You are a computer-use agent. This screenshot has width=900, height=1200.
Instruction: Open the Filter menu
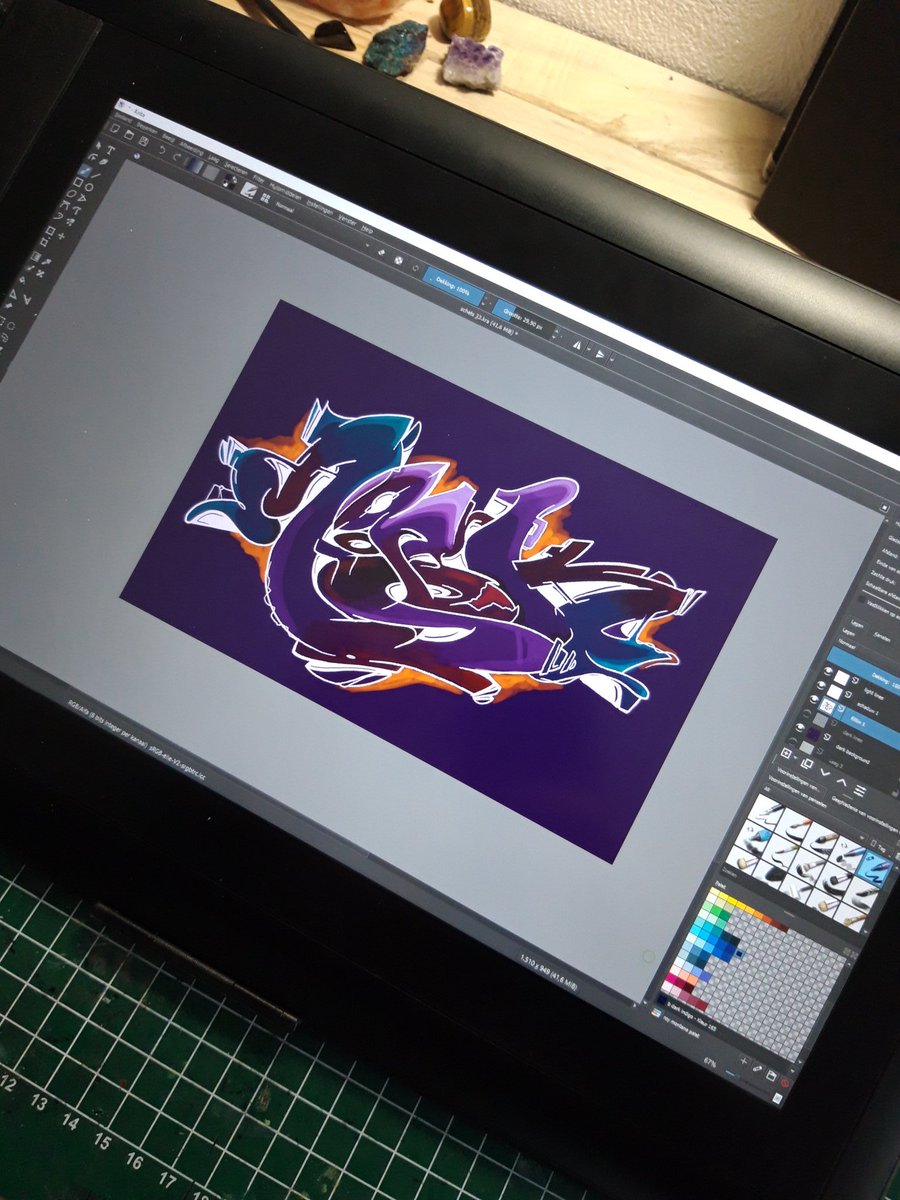pos(259,178)
